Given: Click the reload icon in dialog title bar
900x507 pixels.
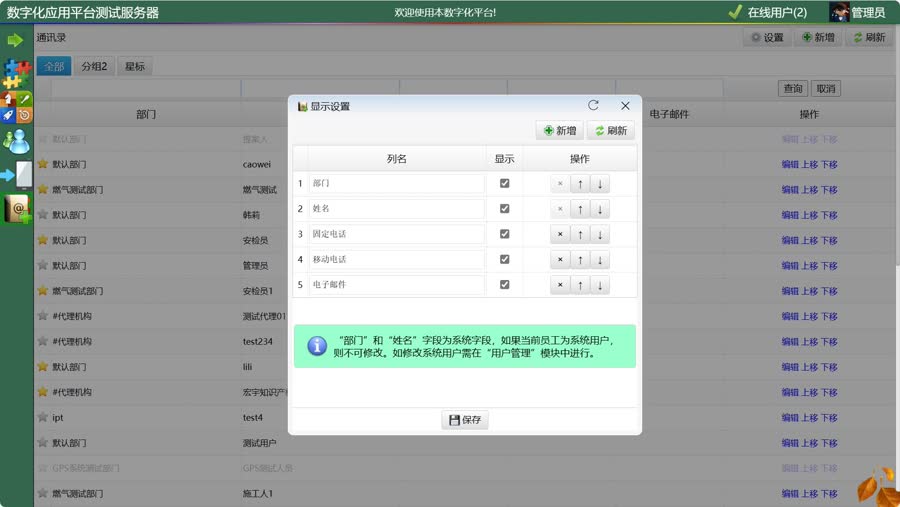Looking at the screenshot, I should pos(593,106).
